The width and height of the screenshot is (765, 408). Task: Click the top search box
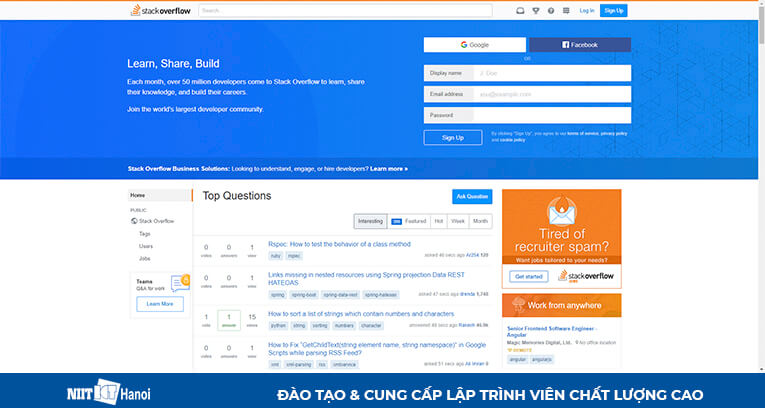[345, 10]
